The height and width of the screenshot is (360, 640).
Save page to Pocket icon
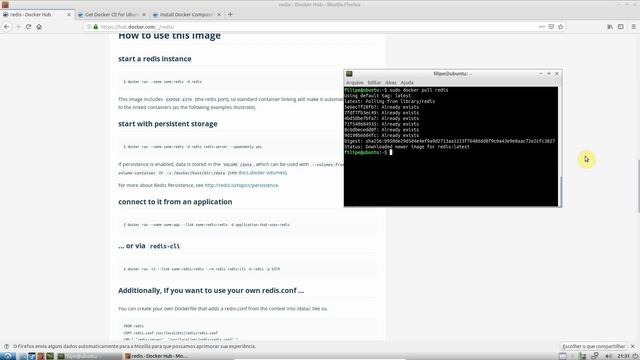pyautogui.click(x=551, y=27)
